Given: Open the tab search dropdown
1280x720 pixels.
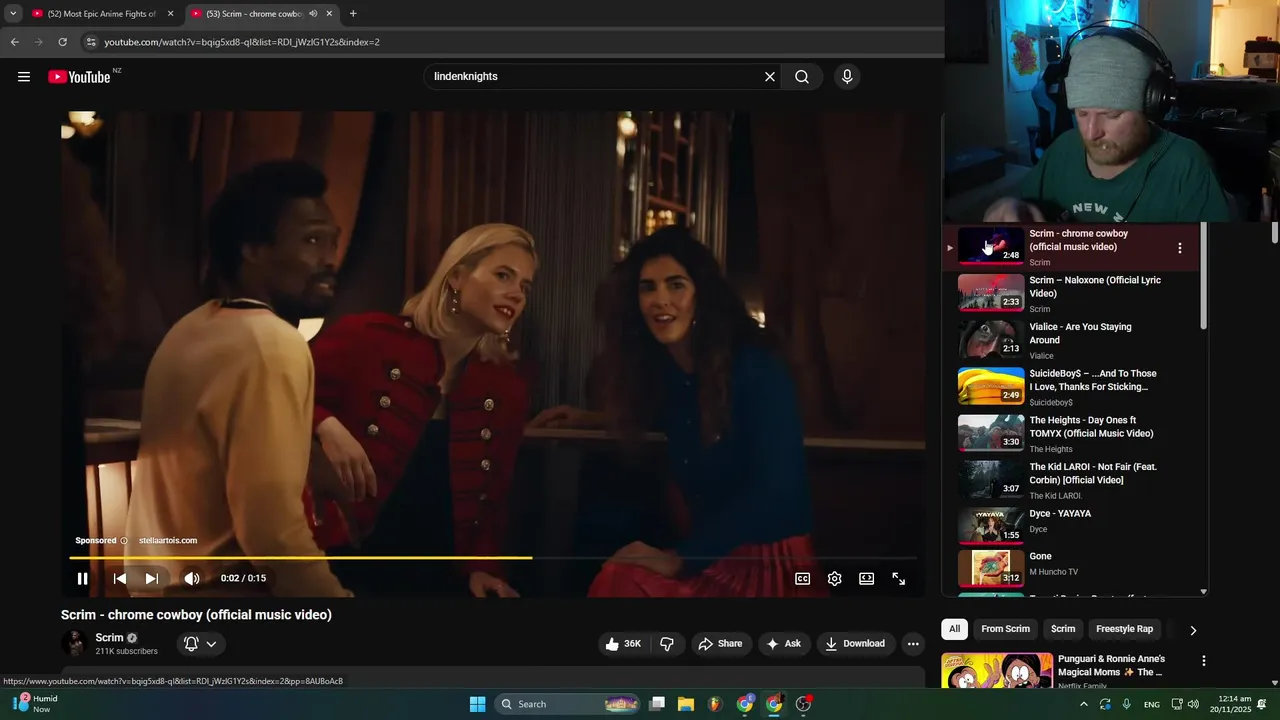Looking at the screenshot, I should [13, 14].
